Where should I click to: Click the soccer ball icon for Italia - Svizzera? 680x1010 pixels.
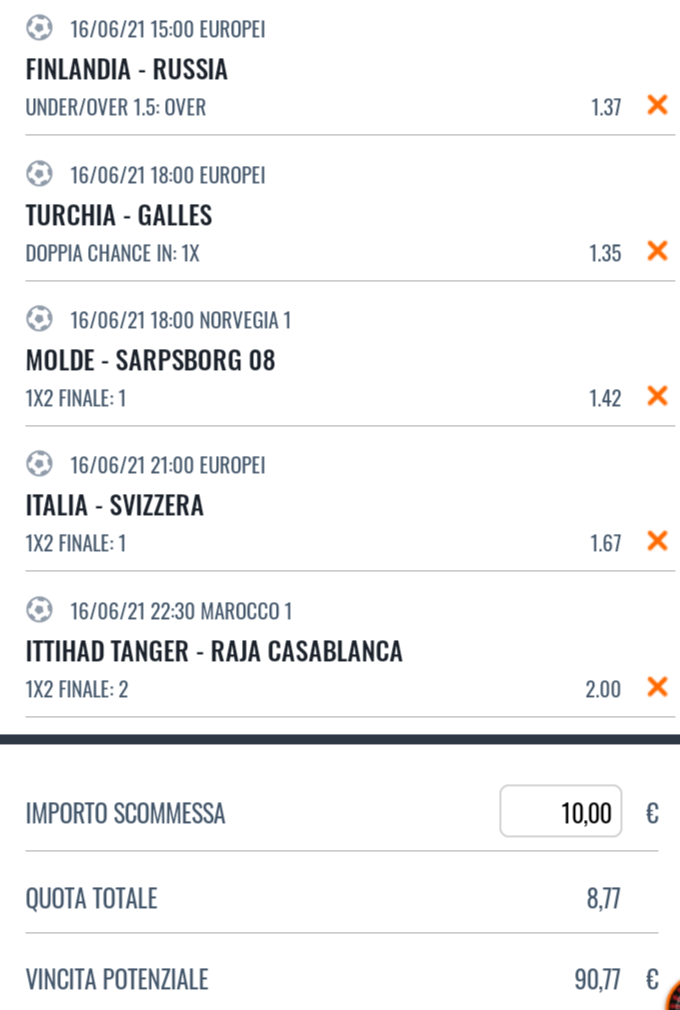[39, 464]
